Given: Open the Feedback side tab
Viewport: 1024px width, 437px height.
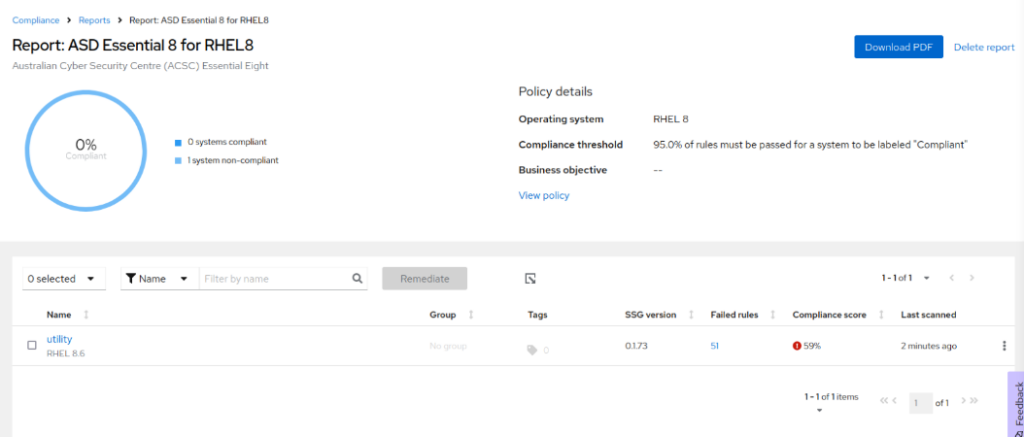Looking at the screenshot, I should pyautogui.click(x=1016, y=404).
